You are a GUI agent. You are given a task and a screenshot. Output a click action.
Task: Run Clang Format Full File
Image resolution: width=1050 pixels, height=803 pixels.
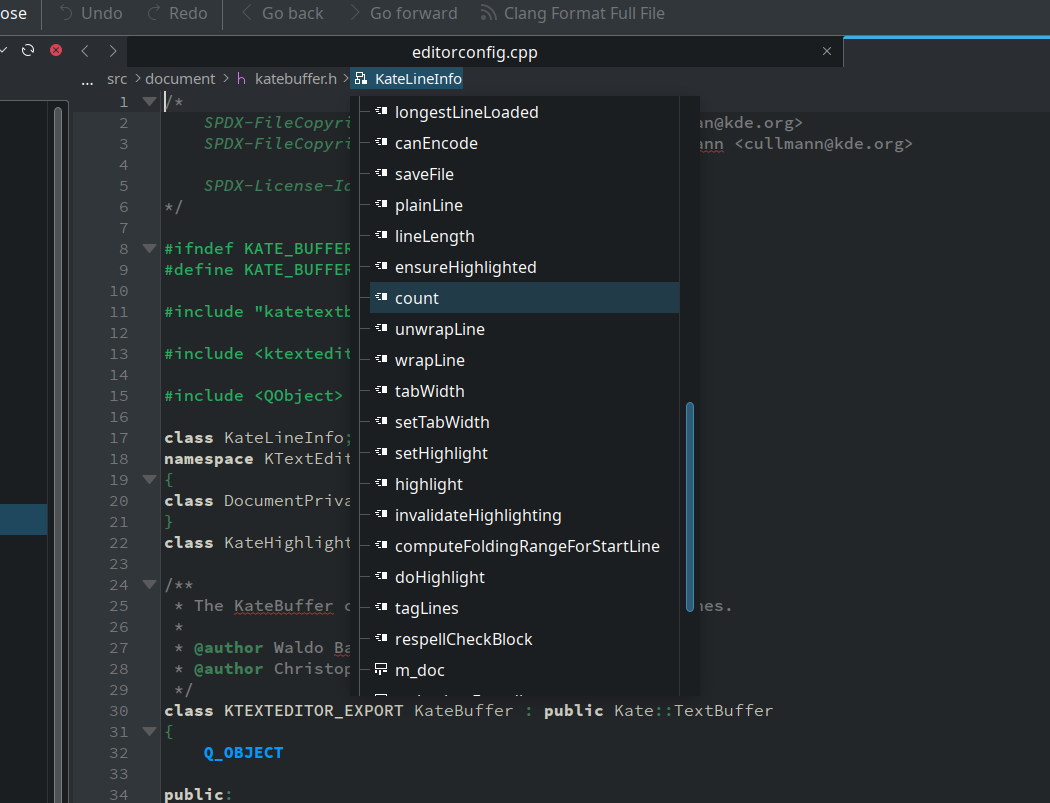(573, 13)
